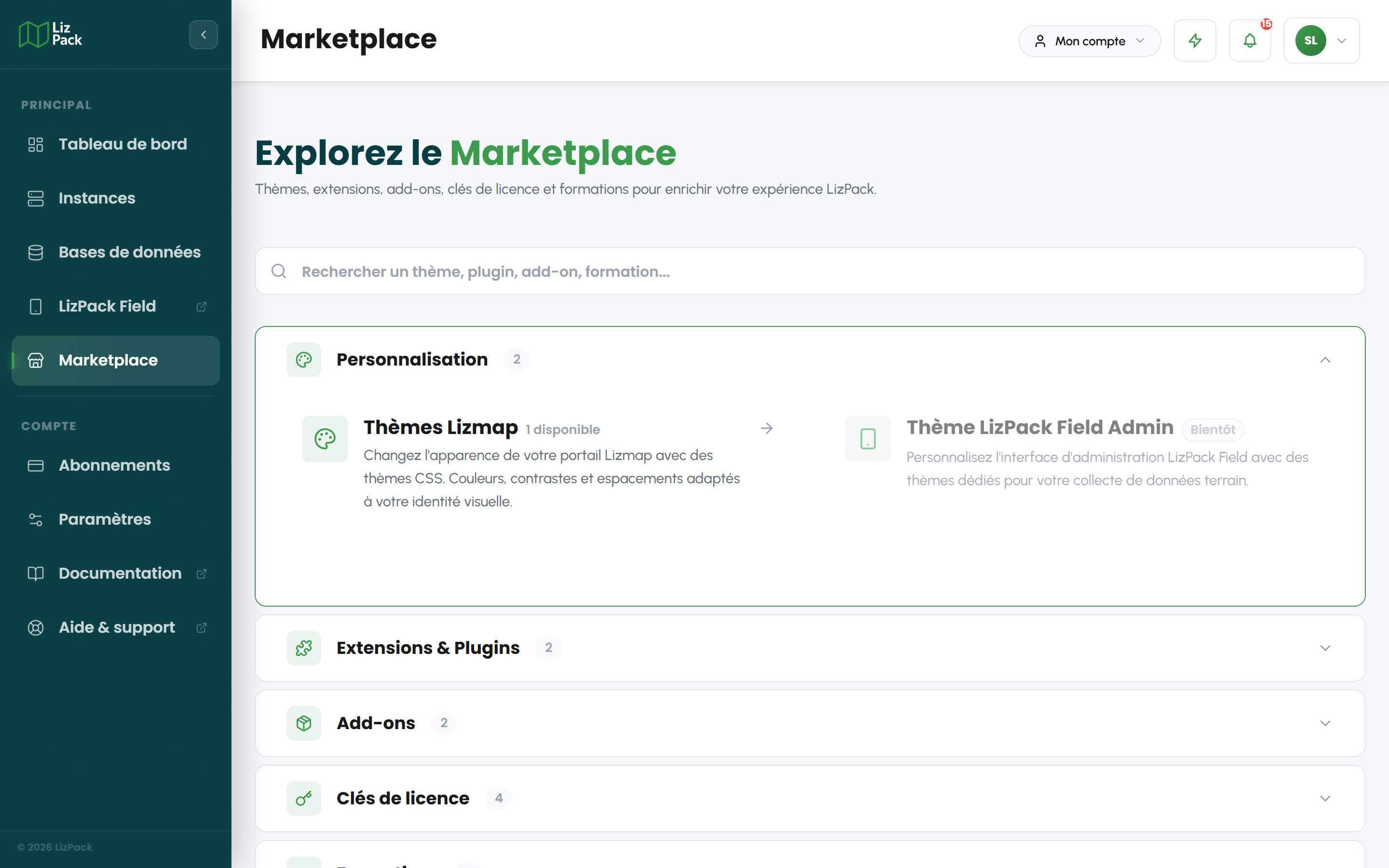1389x868 pixels.
Task: Click the Add-ons box icon
Action: point(304,723)
